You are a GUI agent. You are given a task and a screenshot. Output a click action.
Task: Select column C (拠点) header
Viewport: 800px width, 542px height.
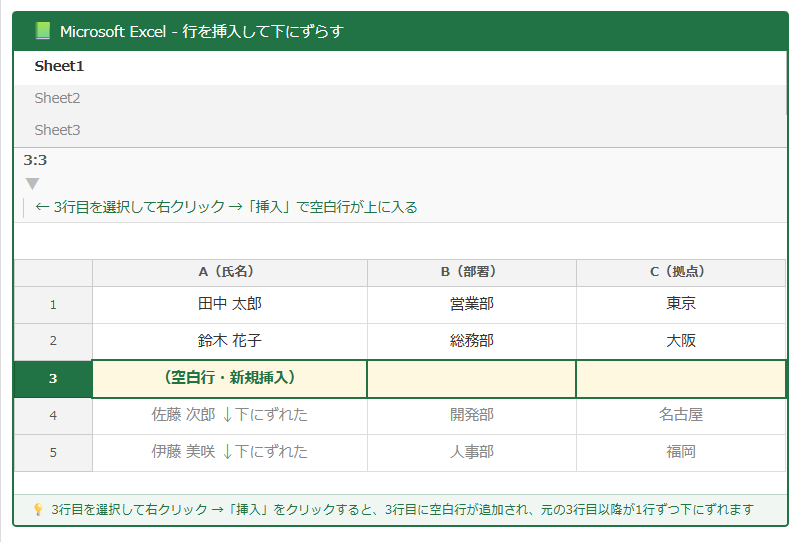680,272
